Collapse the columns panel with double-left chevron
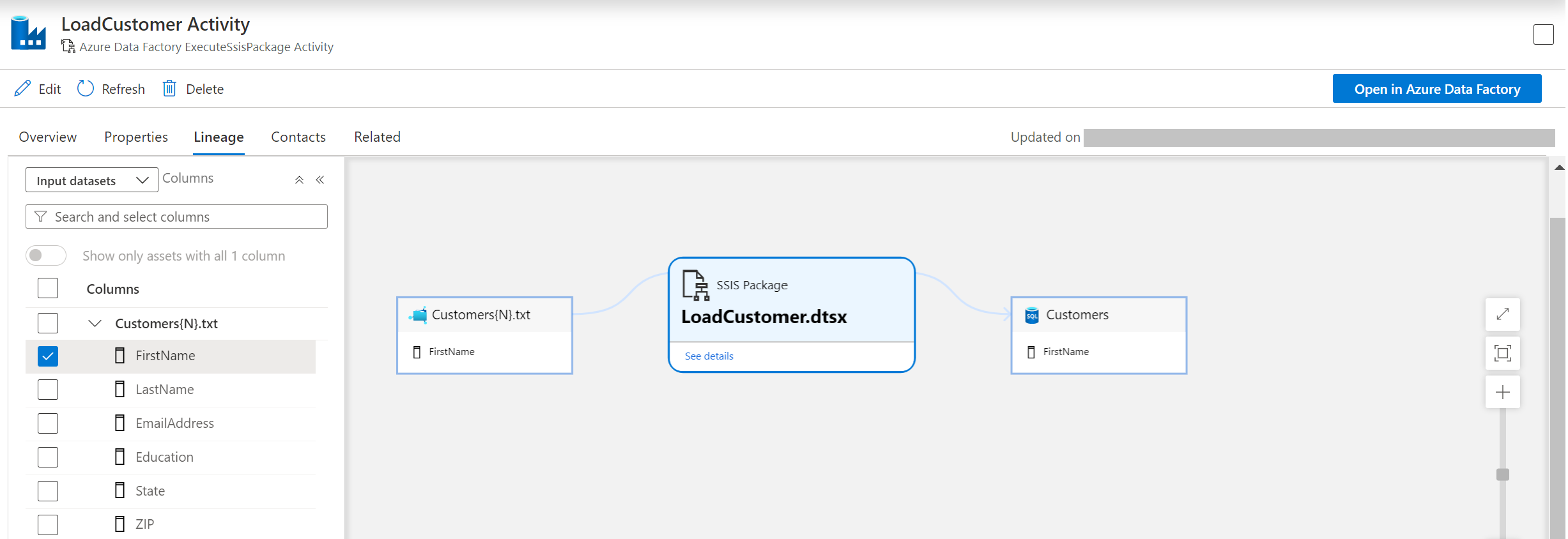 [320, 180]
